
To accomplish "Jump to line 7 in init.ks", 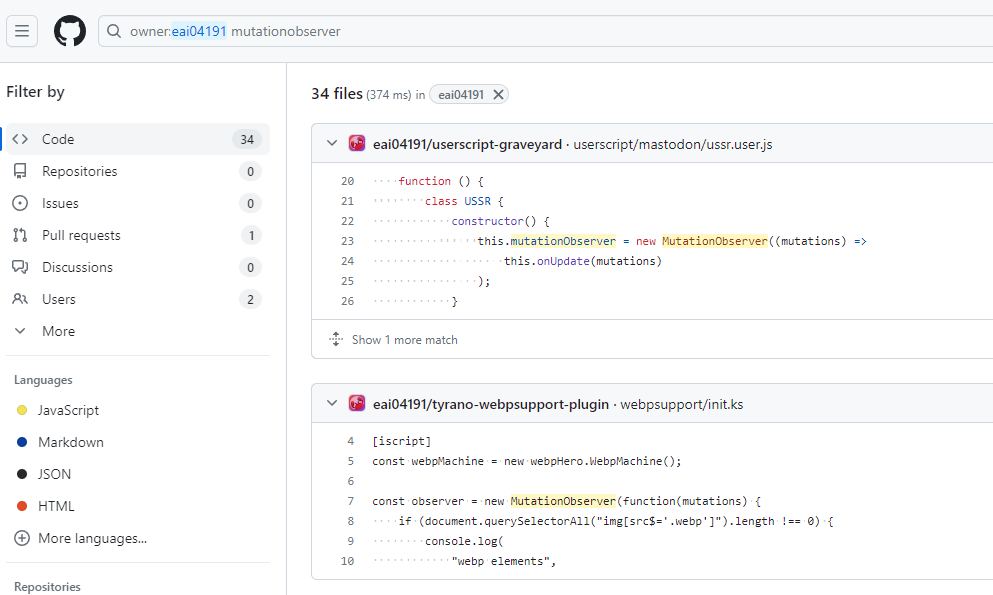I will 350,501.
